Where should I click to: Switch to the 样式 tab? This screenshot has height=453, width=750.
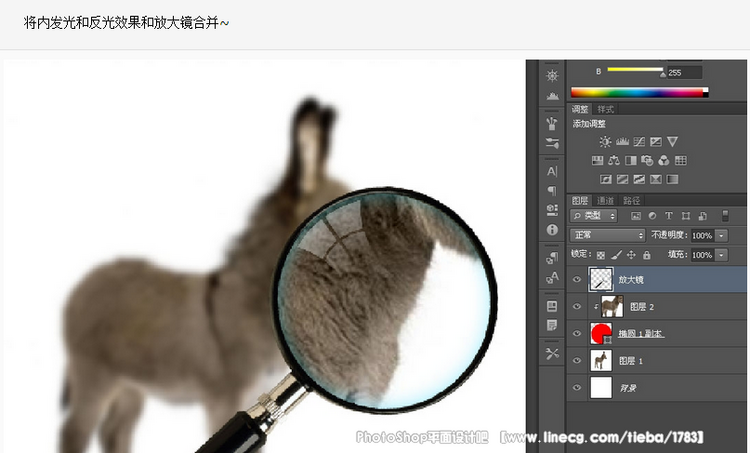click(x=605, y=109)
